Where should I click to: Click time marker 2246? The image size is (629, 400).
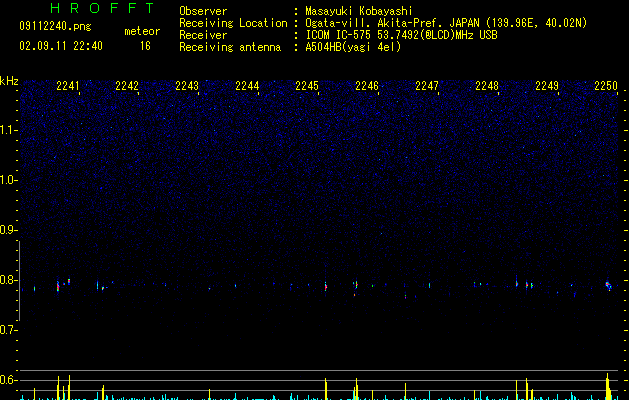[x=367, y=86]
